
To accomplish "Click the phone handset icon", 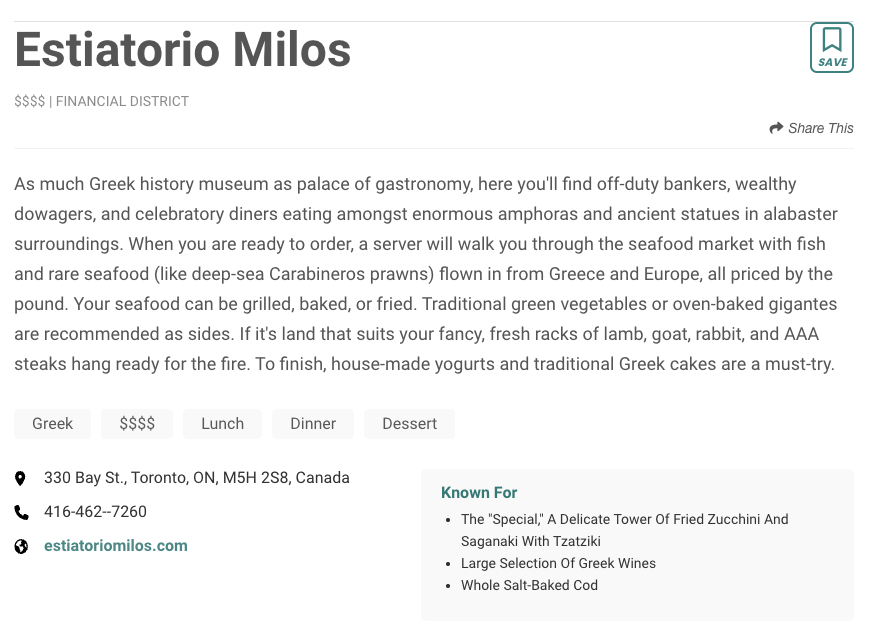I will point(21,512).
